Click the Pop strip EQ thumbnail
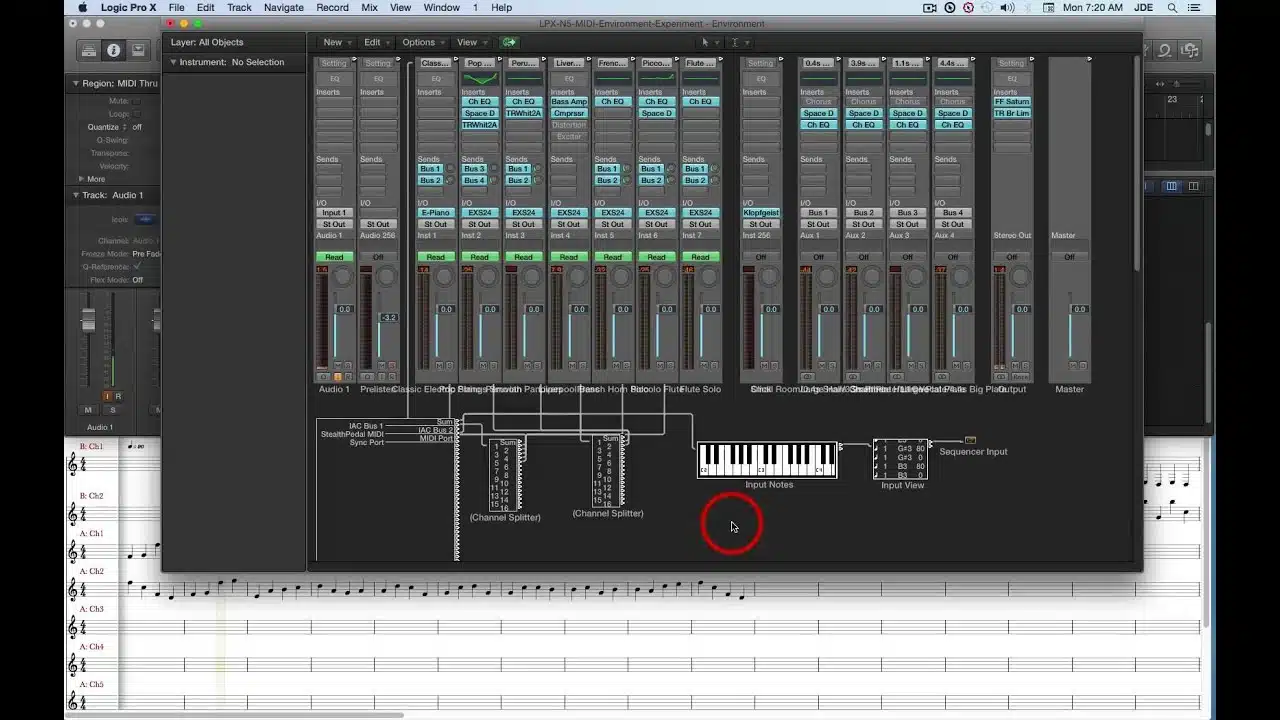The width and height of the screenshot is (1280, 720). click(x=480, y=78)
